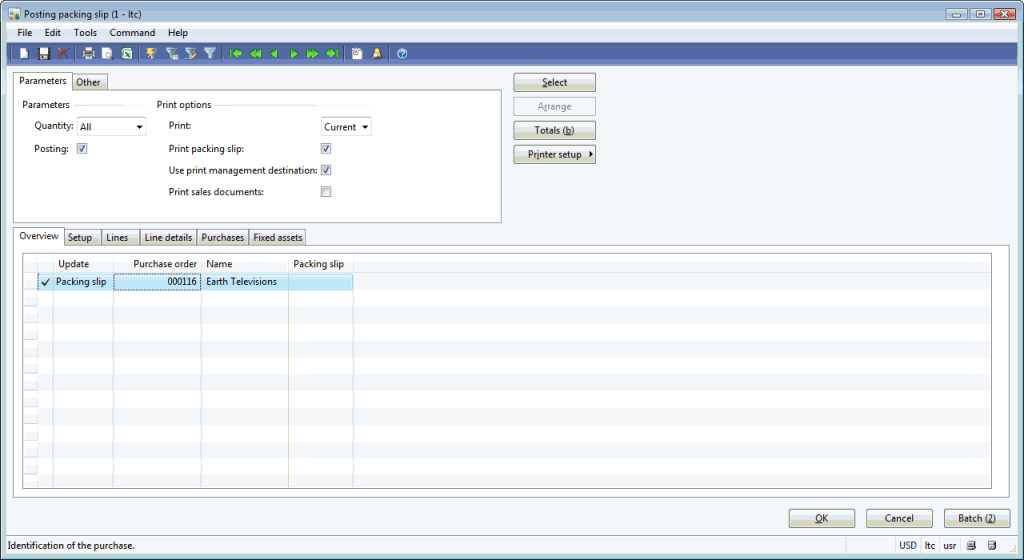Go to first record arrow icon

coord(235,54)
